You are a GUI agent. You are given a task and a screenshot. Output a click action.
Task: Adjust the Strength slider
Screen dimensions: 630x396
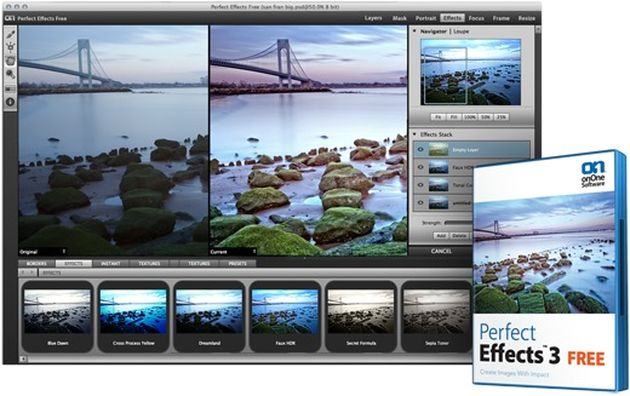[x=458, y=222]
